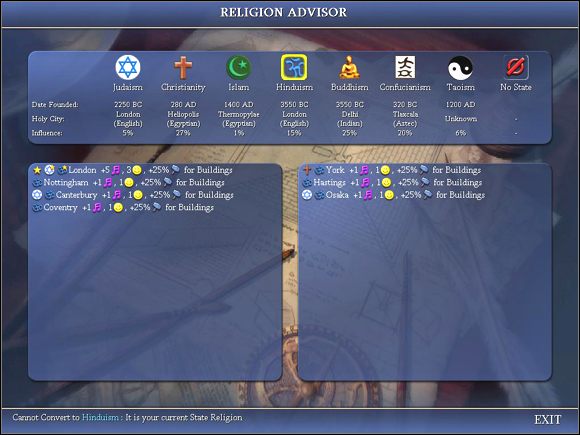Click the happy face icon in London row
The height and width of the screenshot is (435, 580).
[x=137, y=170]
